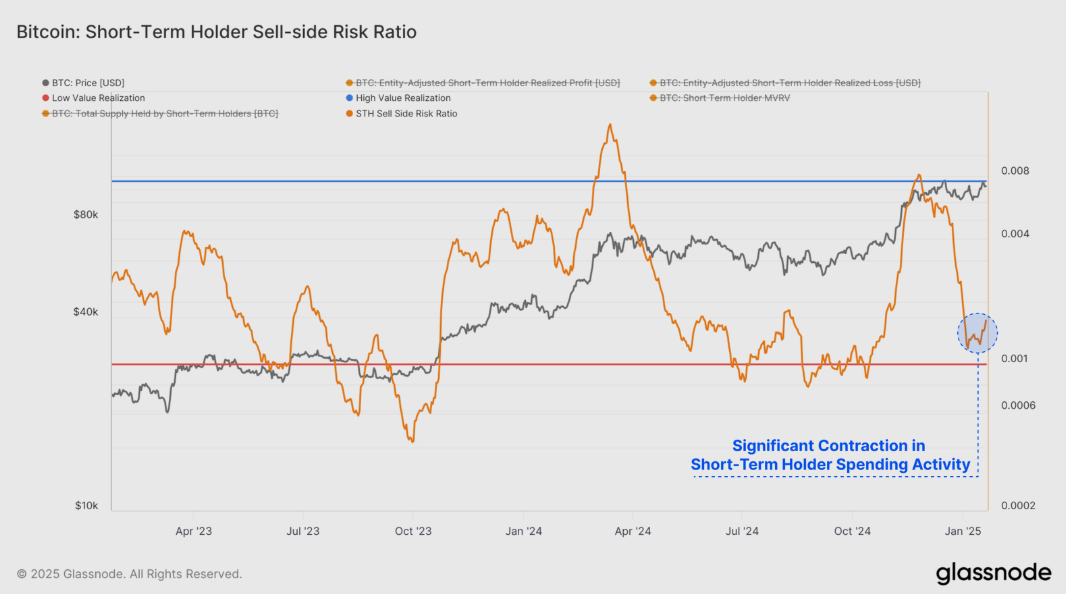This screenshot has height=594, width=1066.
Task: Toggle the Low Value Realization legend label
Action: click(98, 98)
